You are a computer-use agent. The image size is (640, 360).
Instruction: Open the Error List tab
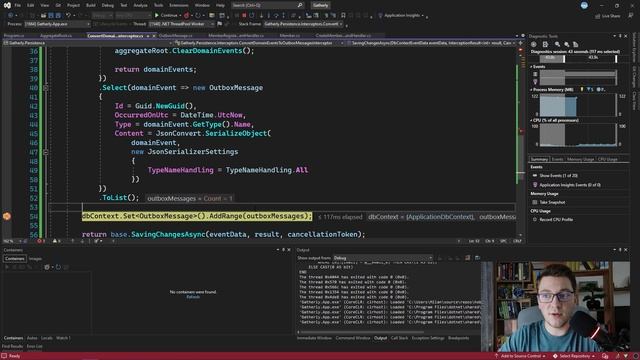click(34, 347)
